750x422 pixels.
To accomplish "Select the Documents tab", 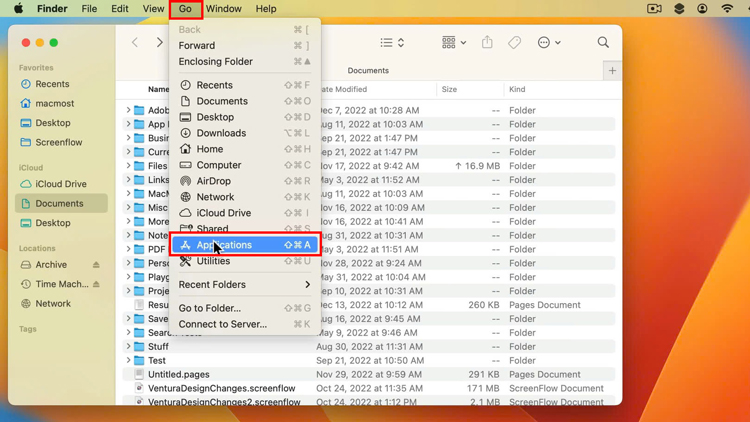I will pos(368,71).
